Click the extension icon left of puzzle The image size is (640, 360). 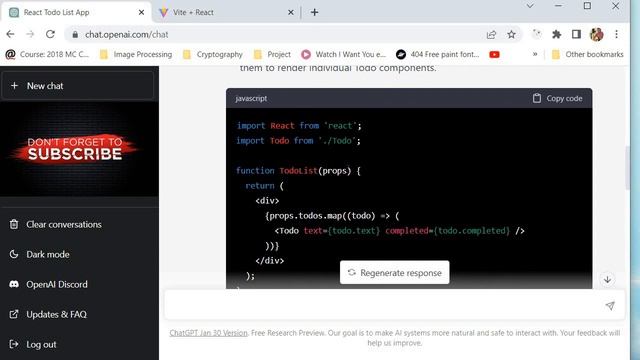click(x=537, y=35)
